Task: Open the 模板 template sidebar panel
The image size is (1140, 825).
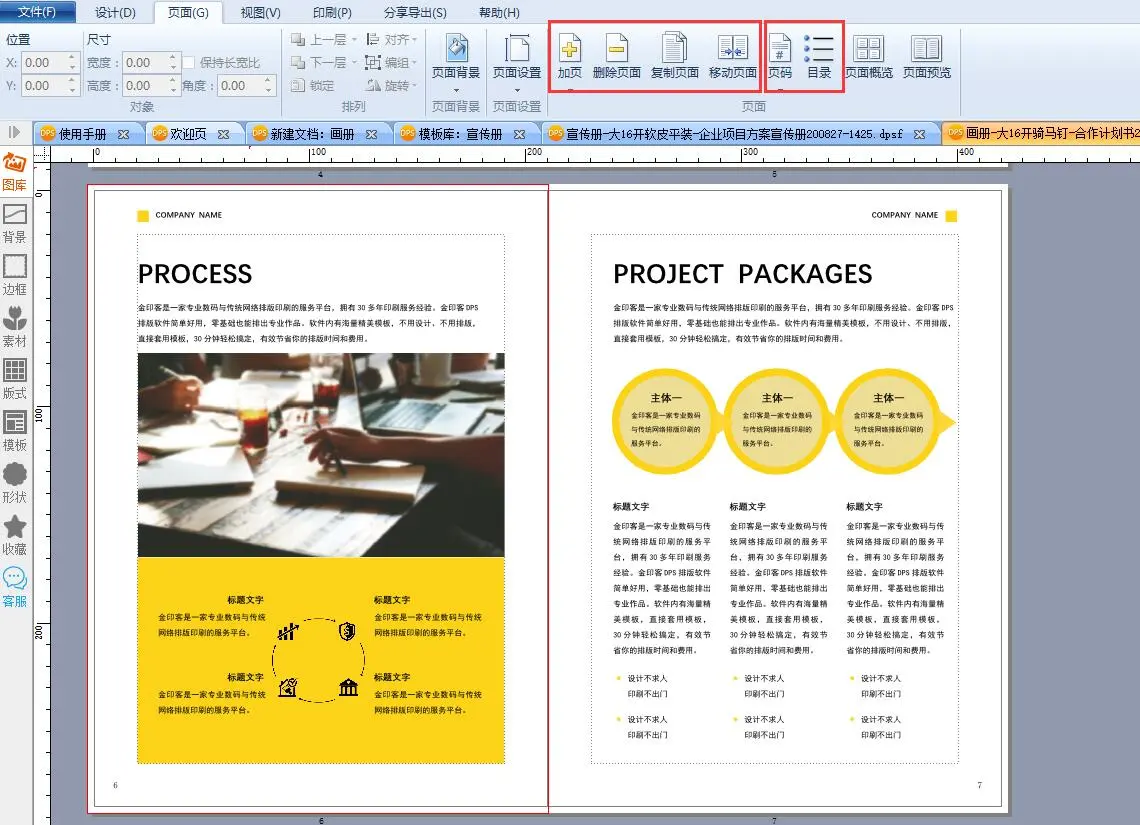Action: (x=15, y=431)
